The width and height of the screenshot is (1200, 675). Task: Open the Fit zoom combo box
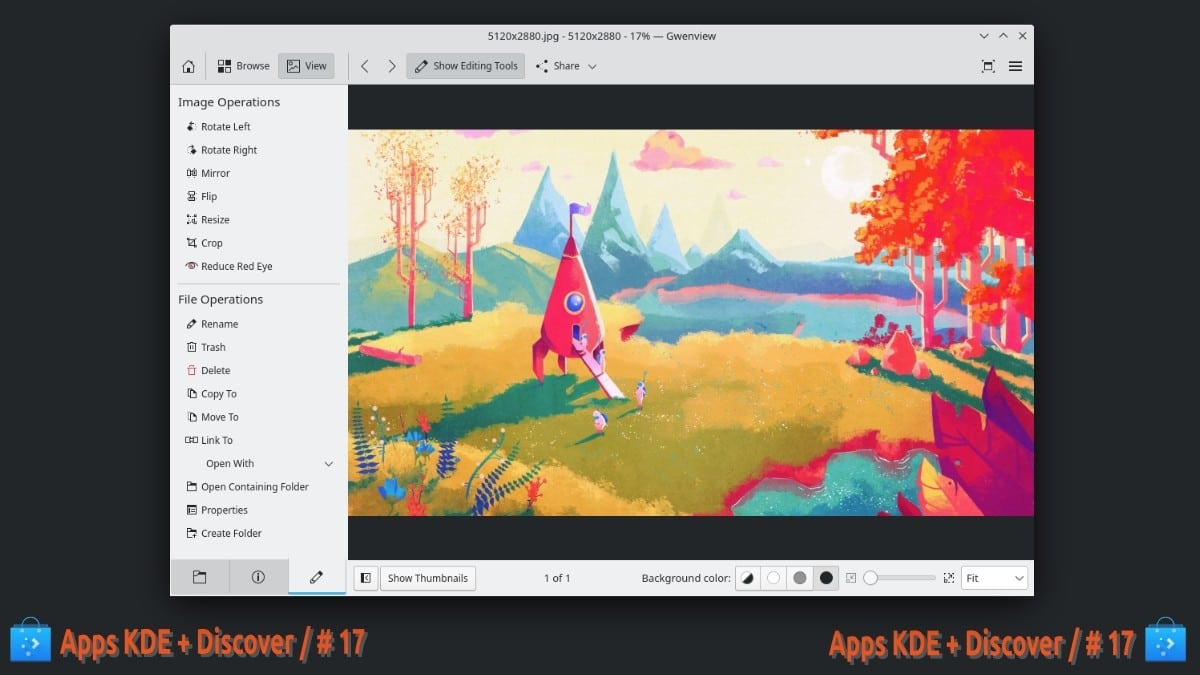click(994, 578)
